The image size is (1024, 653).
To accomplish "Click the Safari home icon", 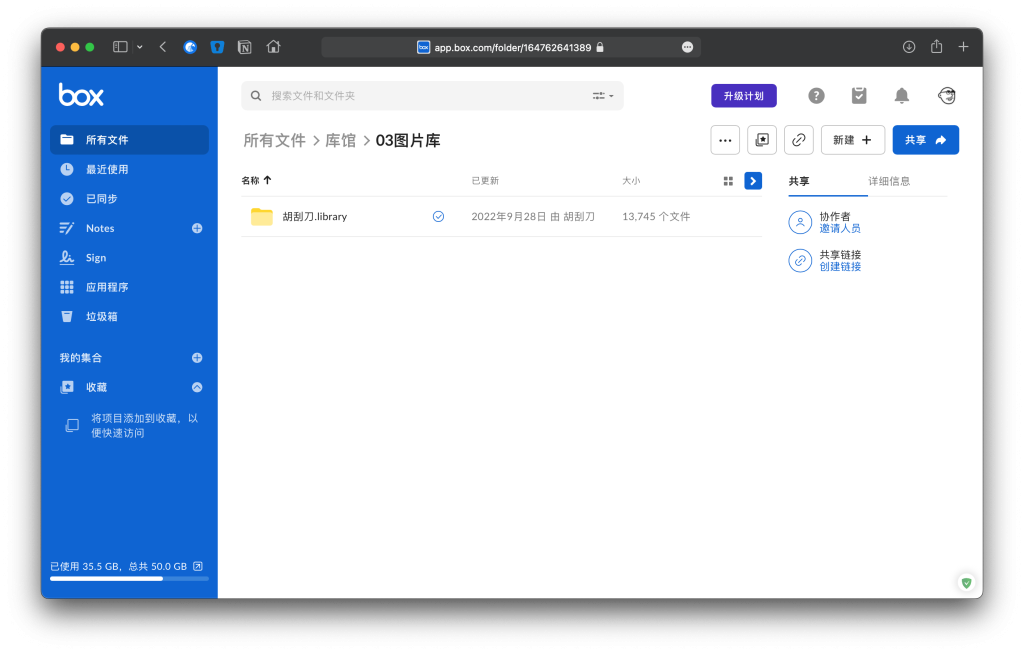I will 274,47.
